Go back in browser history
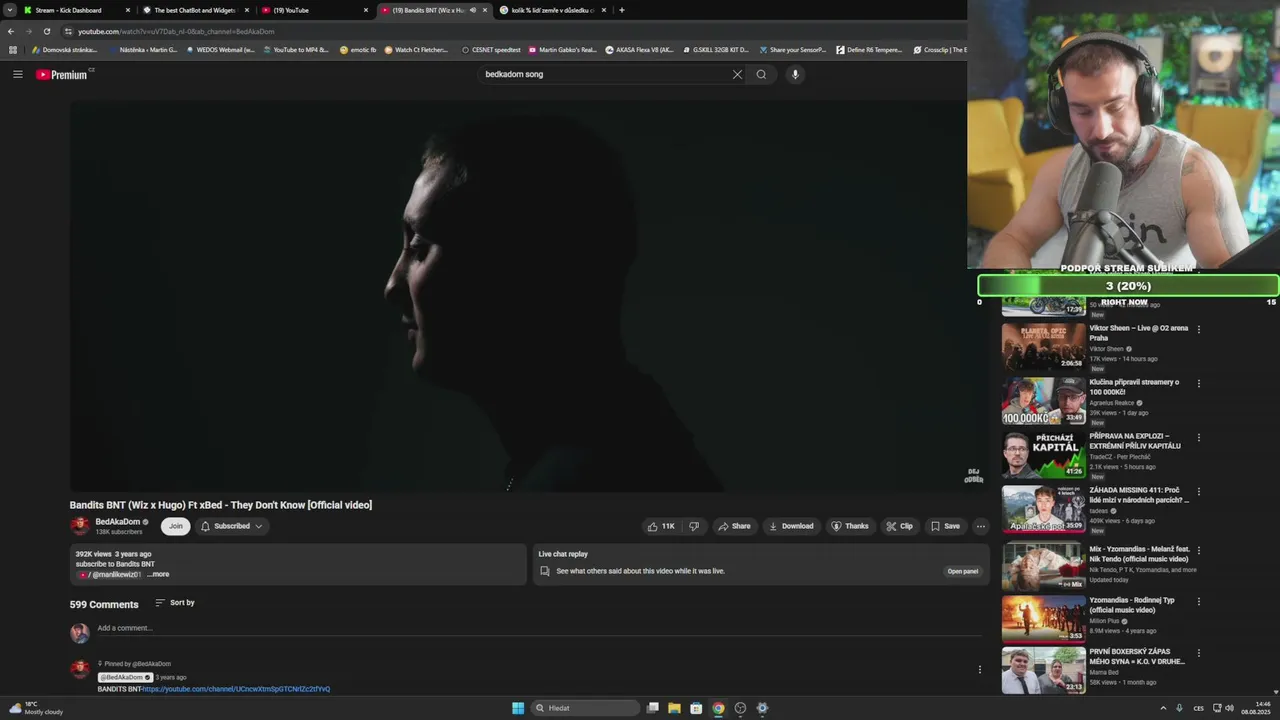Screen dimensions: 1280x720 [11, 31]
